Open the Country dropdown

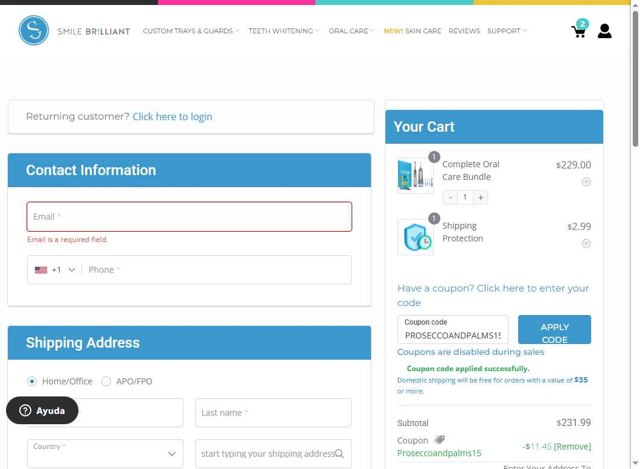pos(105,453)
